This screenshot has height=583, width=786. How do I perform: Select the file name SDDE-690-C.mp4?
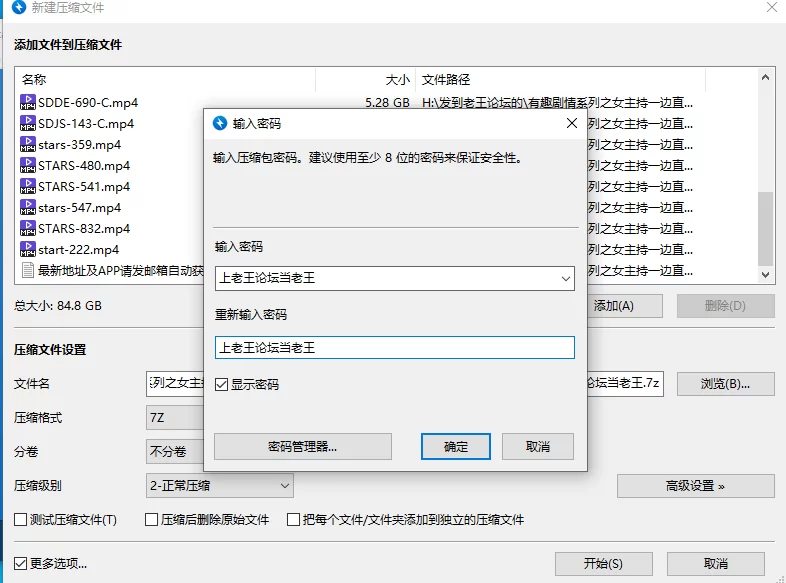pyautogui.click(x=88, y=102)
